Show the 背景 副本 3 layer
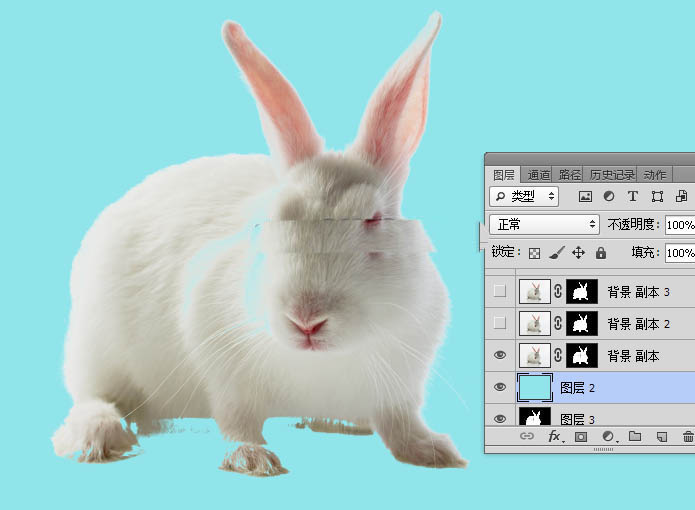The width and height of the screenshot is (695, 510). pos(500,291)
